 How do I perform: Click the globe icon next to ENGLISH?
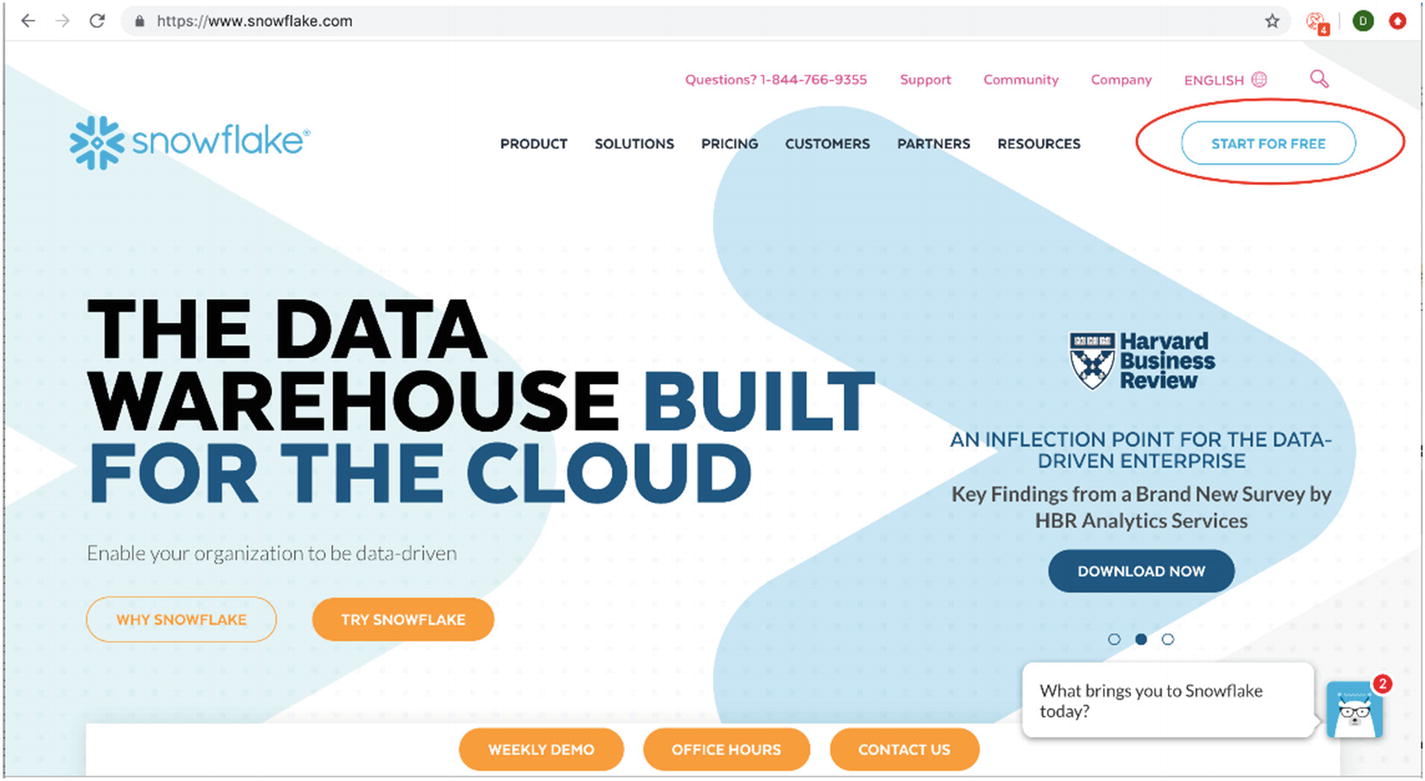(x=1259, y=80)
